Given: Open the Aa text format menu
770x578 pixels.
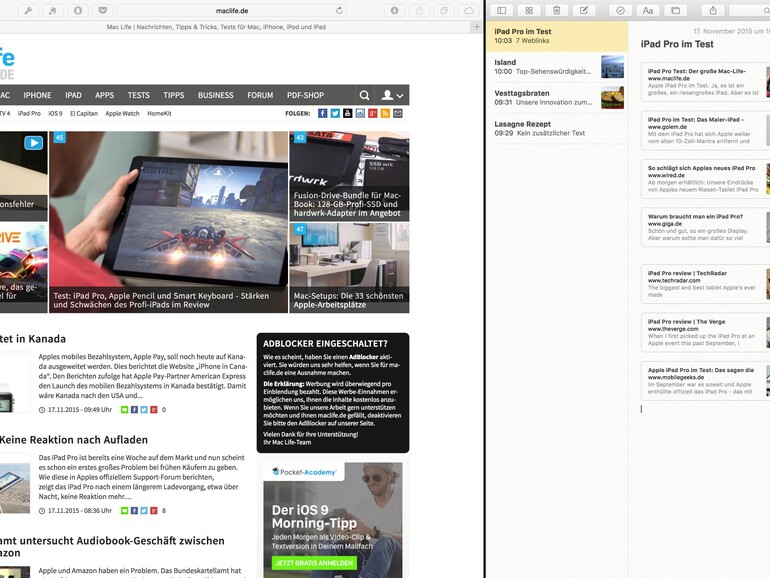Looking at the screenshot, I should pos(648,10).
